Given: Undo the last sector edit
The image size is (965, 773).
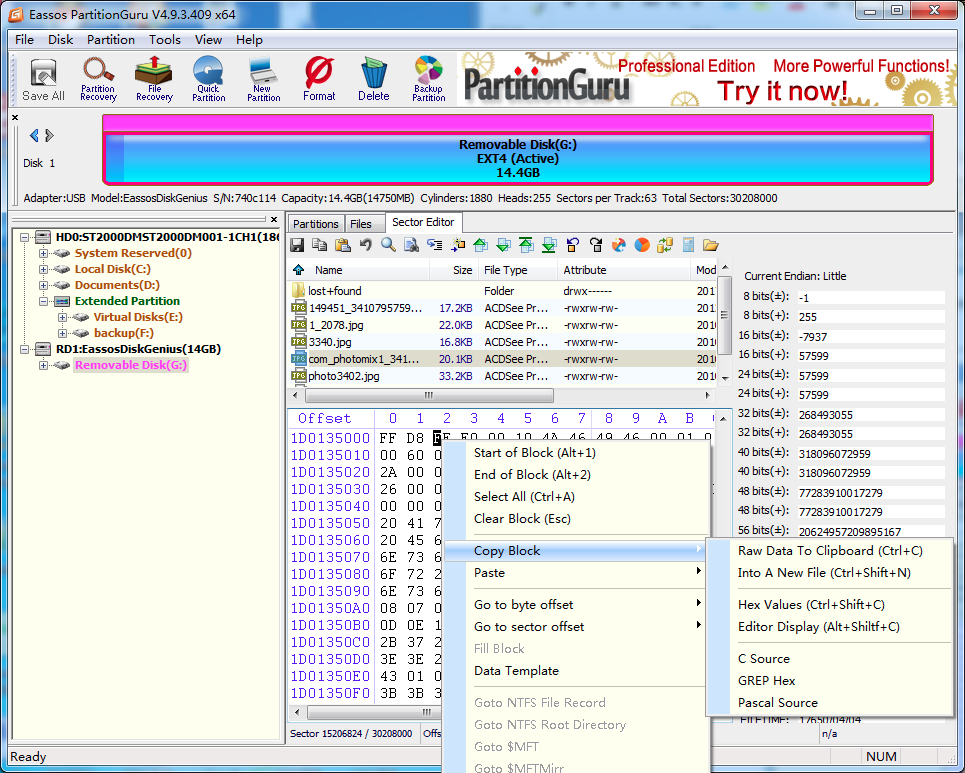Looking at the screenshot, I should coord(366,245).
